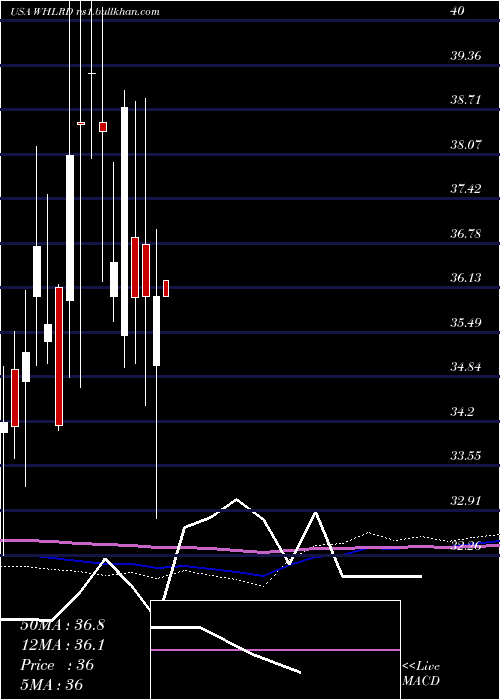Click the price label 38.07
Screen dimensions: 500x700
(466, 144)
